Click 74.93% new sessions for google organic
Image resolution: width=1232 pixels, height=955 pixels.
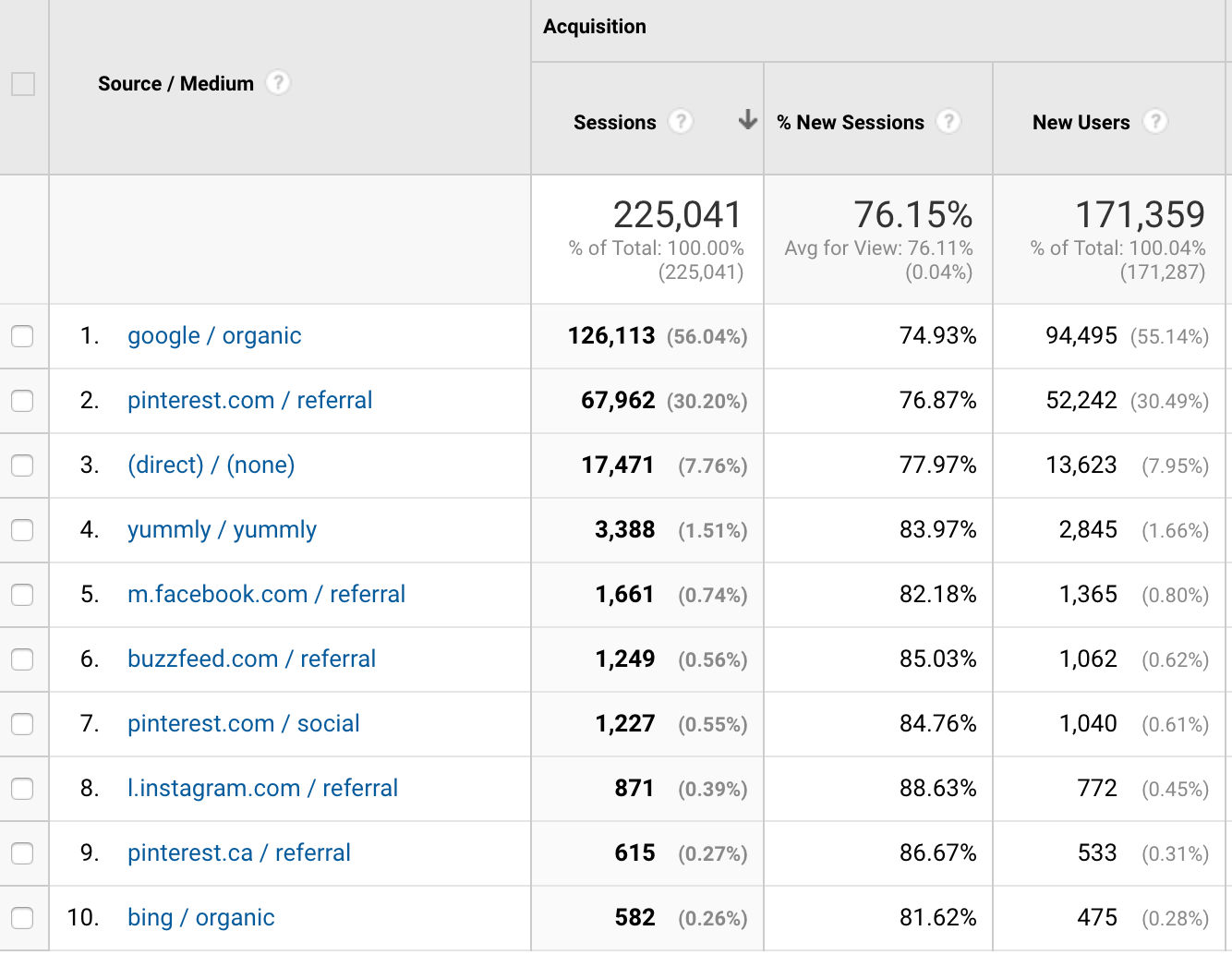point(938,336)
